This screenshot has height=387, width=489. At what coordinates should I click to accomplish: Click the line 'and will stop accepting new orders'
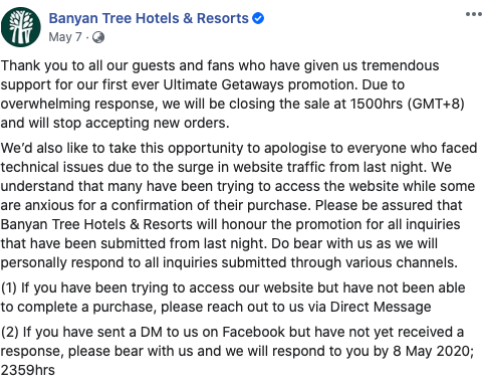click(x=115, y=123)
